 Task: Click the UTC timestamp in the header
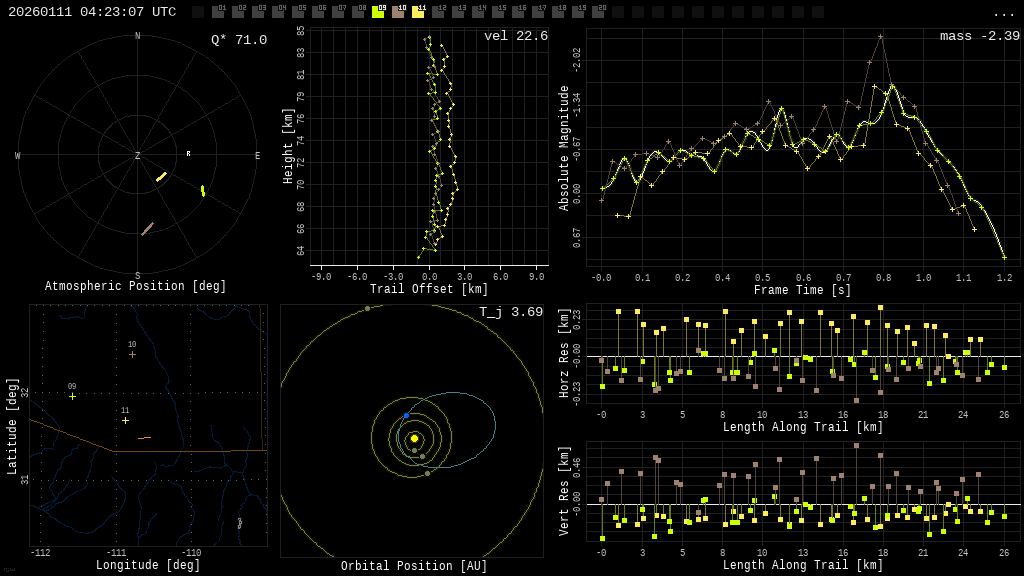pos(92,12)
